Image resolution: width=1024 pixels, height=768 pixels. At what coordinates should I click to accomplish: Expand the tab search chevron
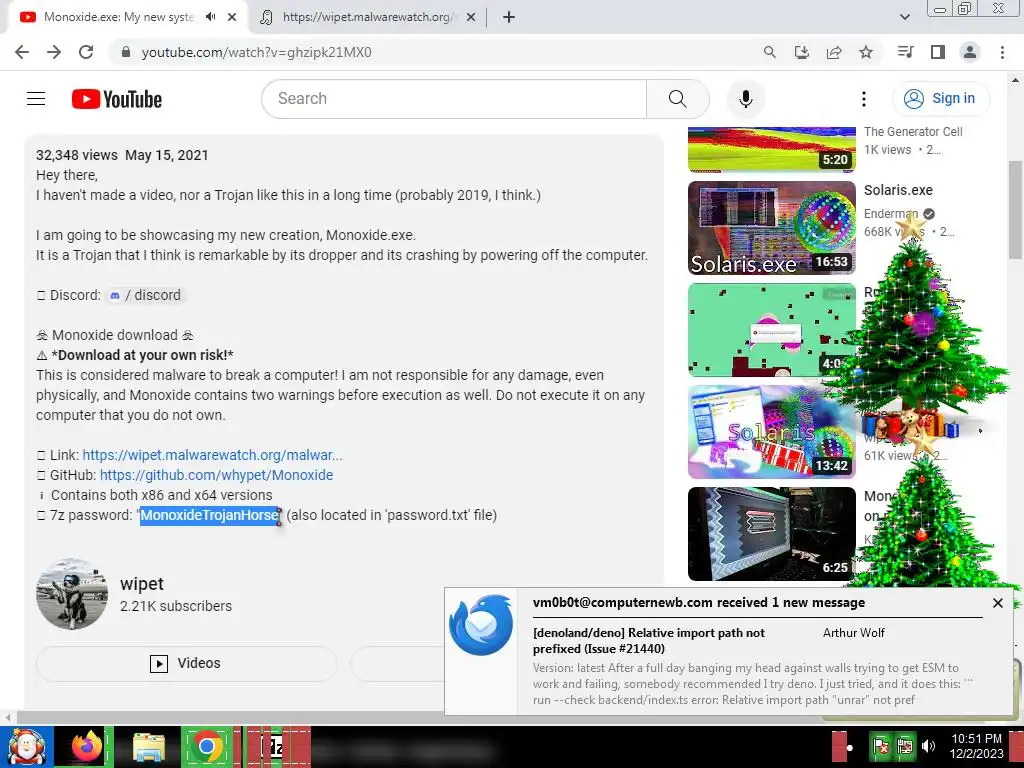tap(904, 17)
